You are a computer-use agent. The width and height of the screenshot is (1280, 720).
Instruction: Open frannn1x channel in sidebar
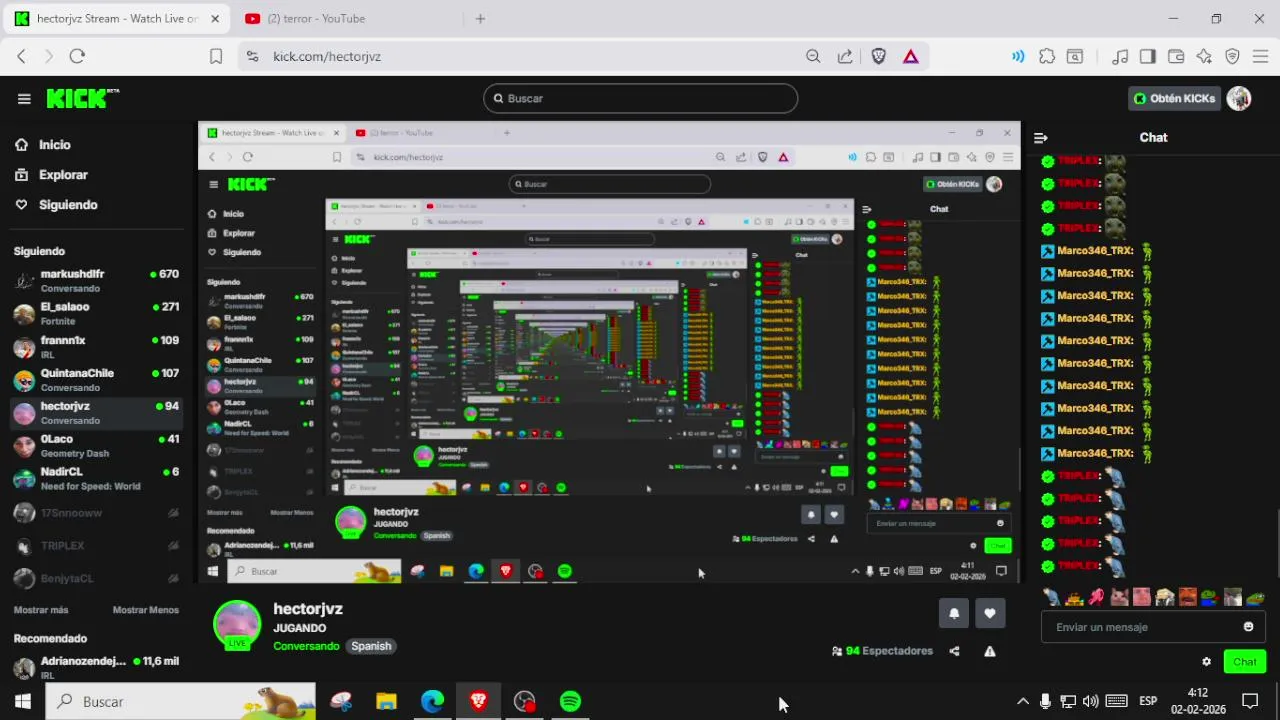click(96, 347)
